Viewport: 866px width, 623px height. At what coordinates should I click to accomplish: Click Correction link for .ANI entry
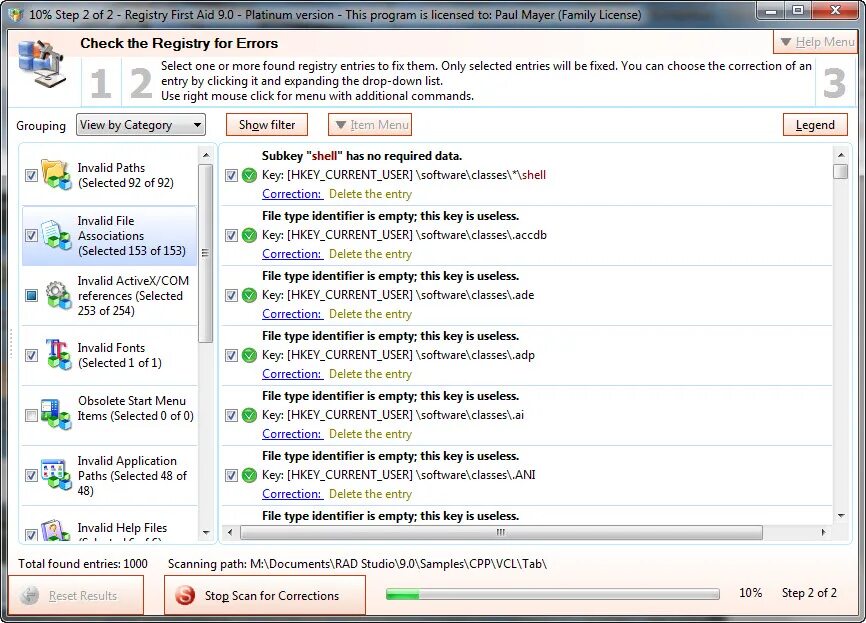[292, 494]
